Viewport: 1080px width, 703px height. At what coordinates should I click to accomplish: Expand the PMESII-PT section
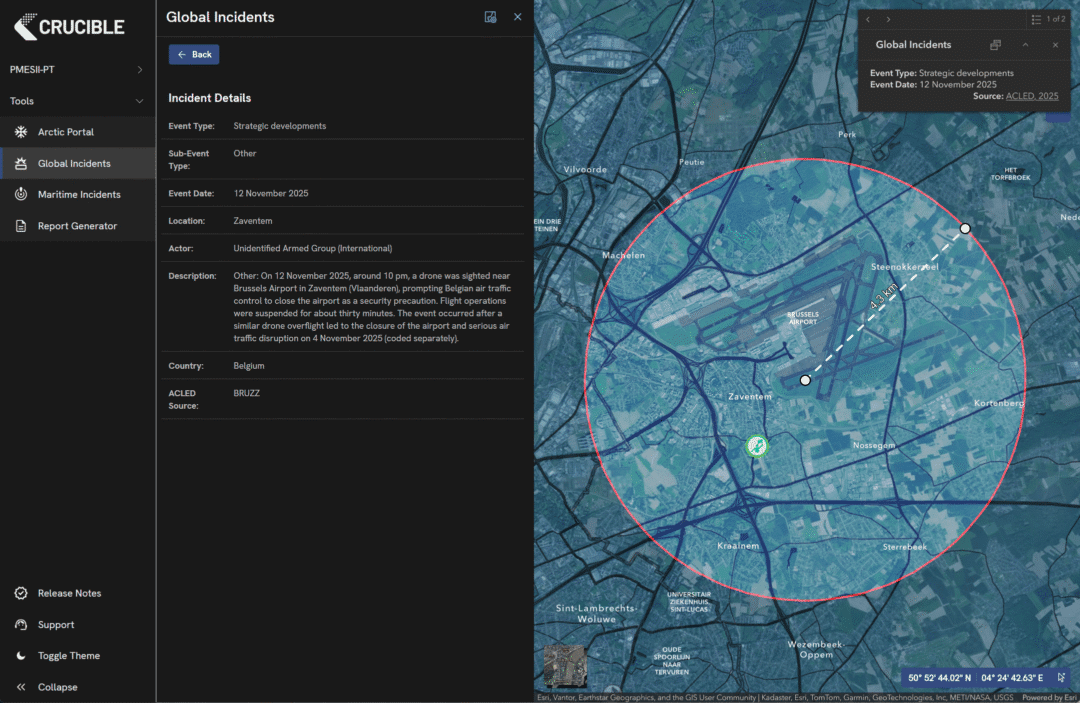(x=139, y=70)
